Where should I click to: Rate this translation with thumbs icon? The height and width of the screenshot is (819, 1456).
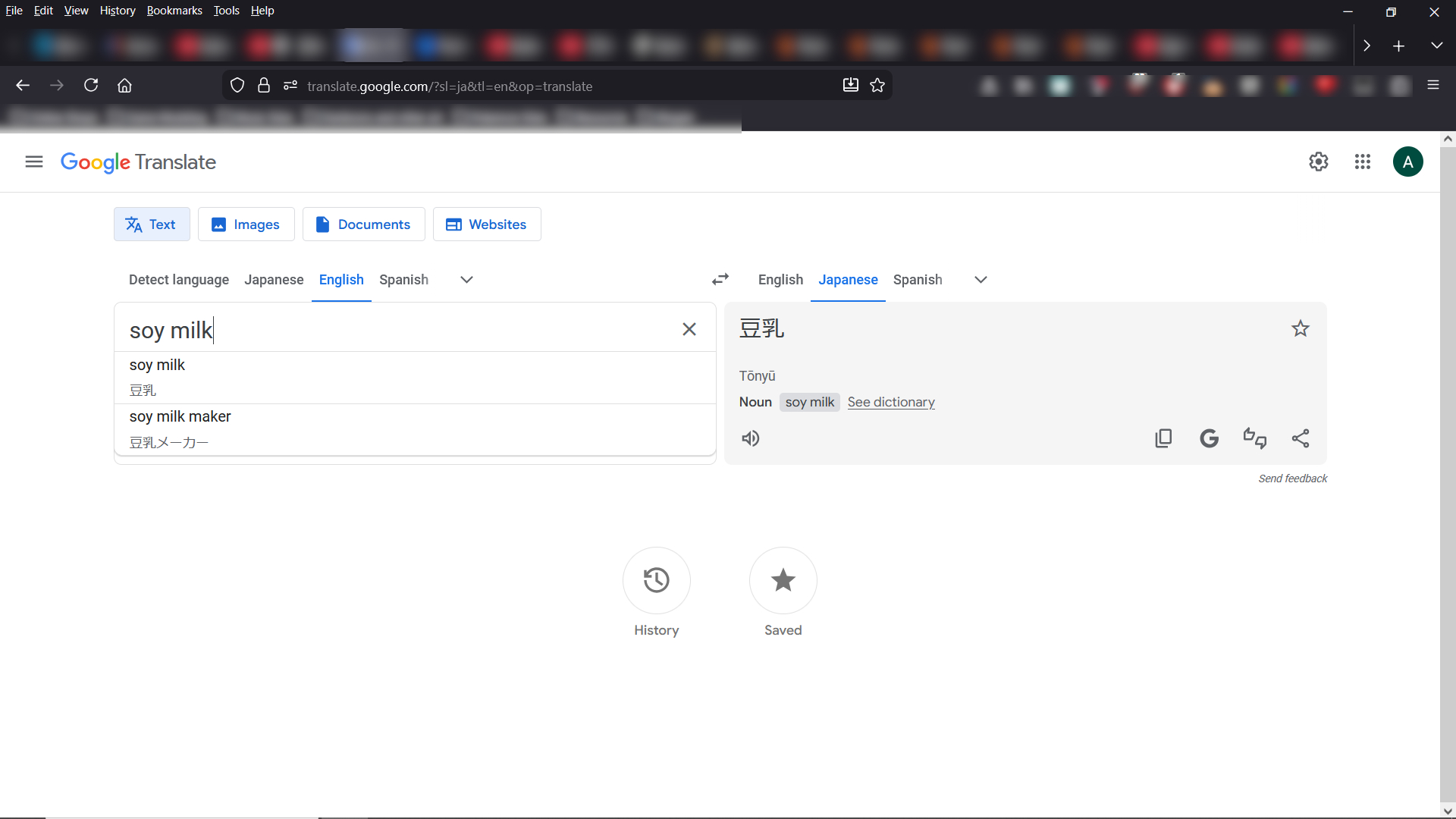(1254, 438)
